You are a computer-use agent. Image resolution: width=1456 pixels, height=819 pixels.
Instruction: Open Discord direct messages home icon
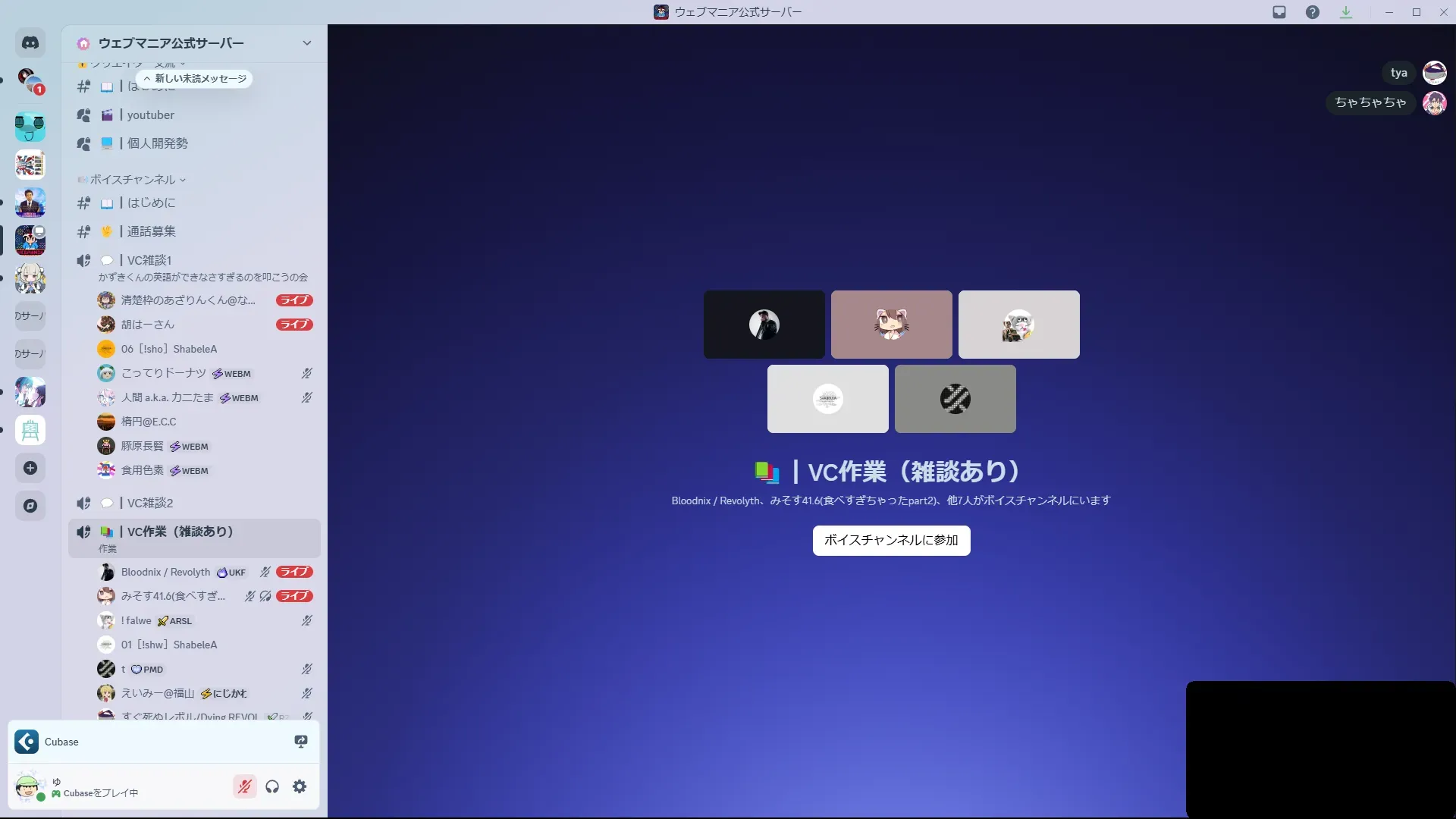click(x=30, y=43)
